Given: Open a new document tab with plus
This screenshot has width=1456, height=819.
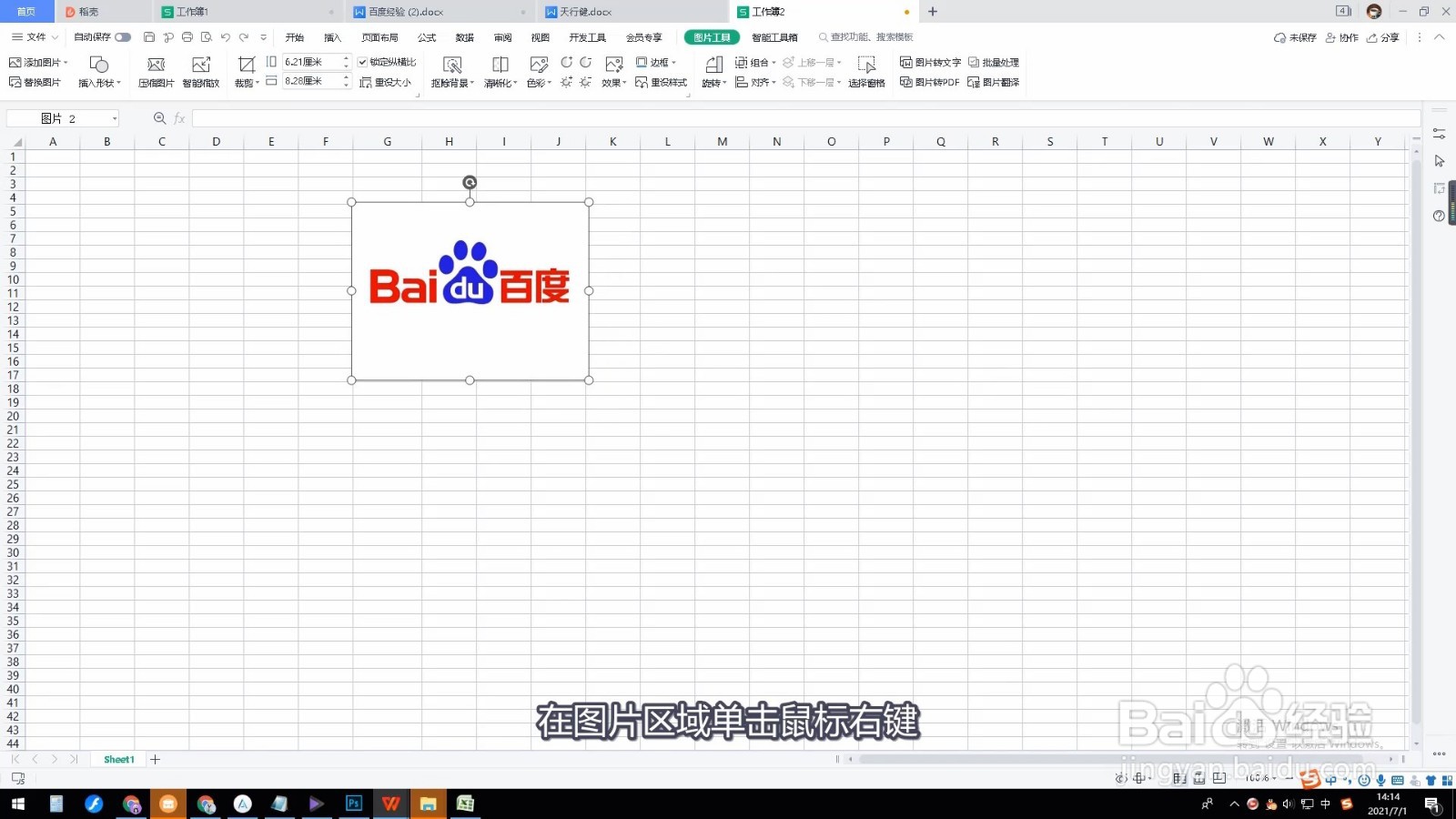Looking at the screenshot, I should (x=932, y=12).
